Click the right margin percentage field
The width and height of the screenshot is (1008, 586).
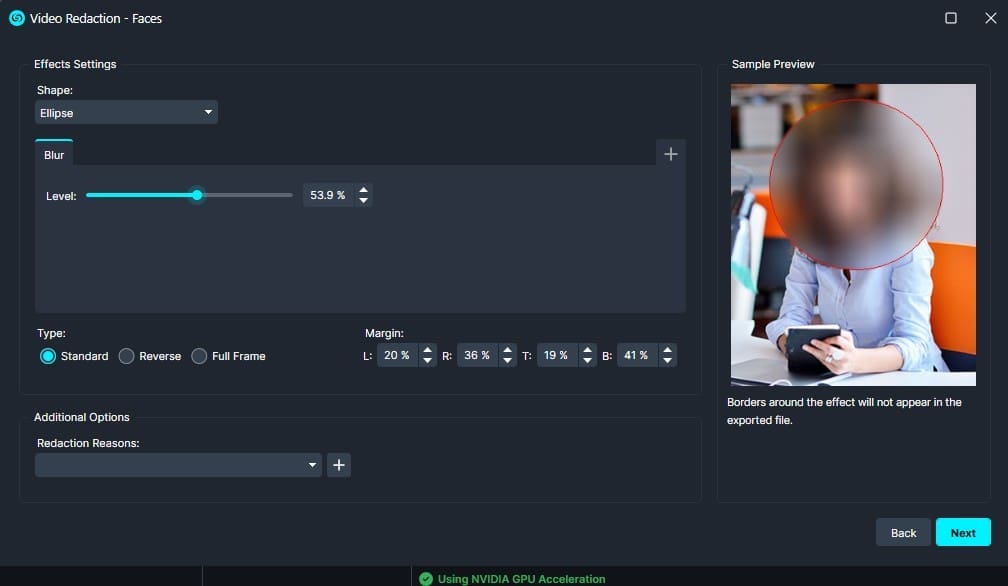click(478, 355)
